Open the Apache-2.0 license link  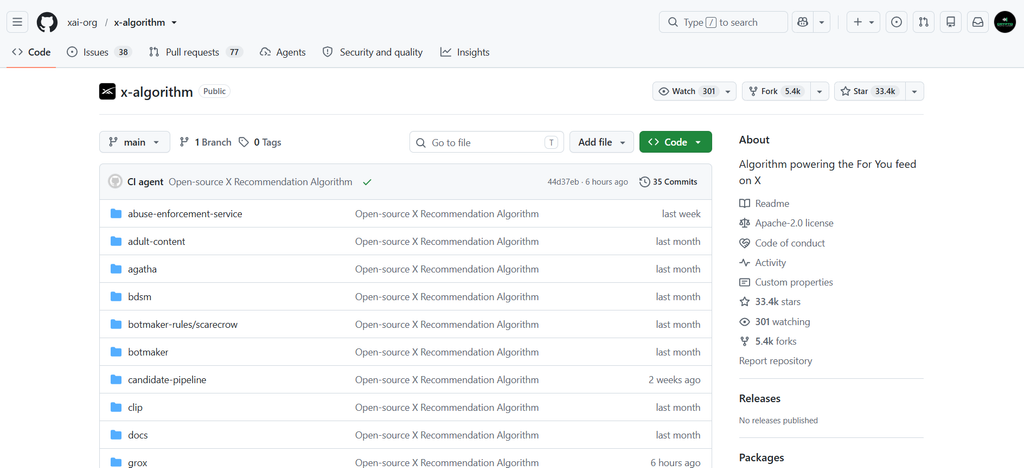click(x=786, y=223)
